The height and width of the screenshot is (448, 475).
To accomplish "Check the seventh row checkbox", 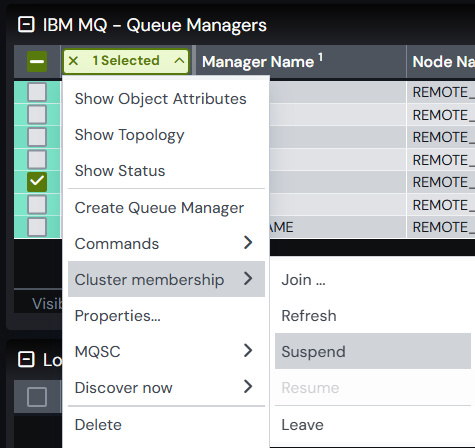I will tap(37, 227).
